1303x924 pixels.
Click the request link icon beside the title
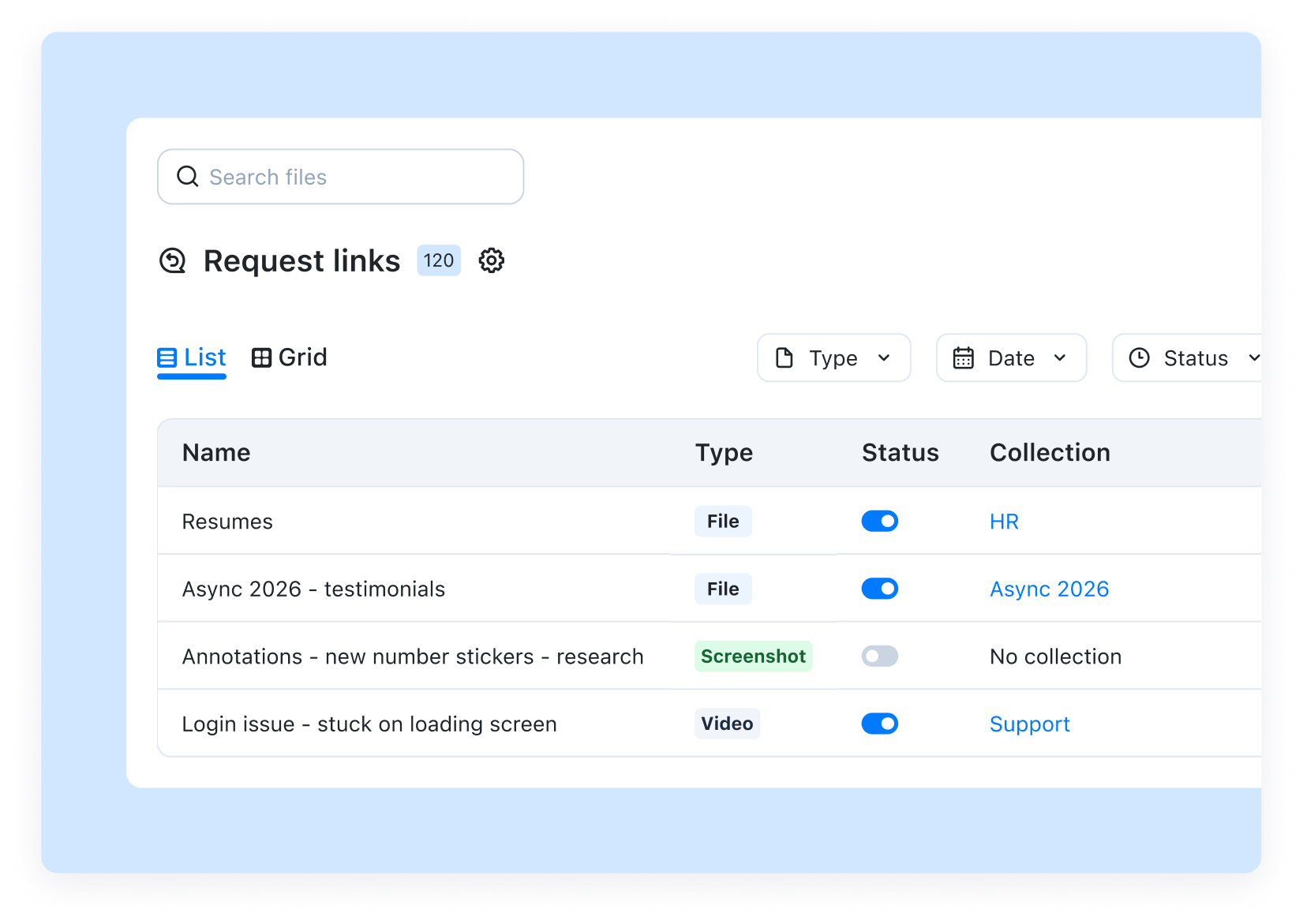pyautogui.click(x=173, y=260)
